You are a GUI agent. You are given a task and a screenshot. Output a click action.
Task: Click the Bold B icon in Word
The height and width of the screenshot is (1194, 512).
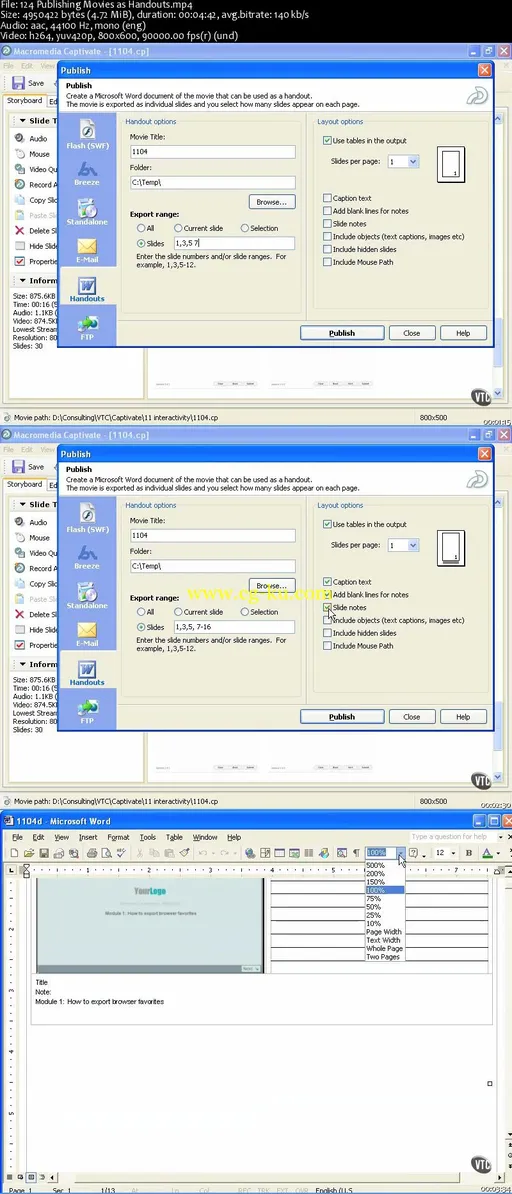coord(469,853)
